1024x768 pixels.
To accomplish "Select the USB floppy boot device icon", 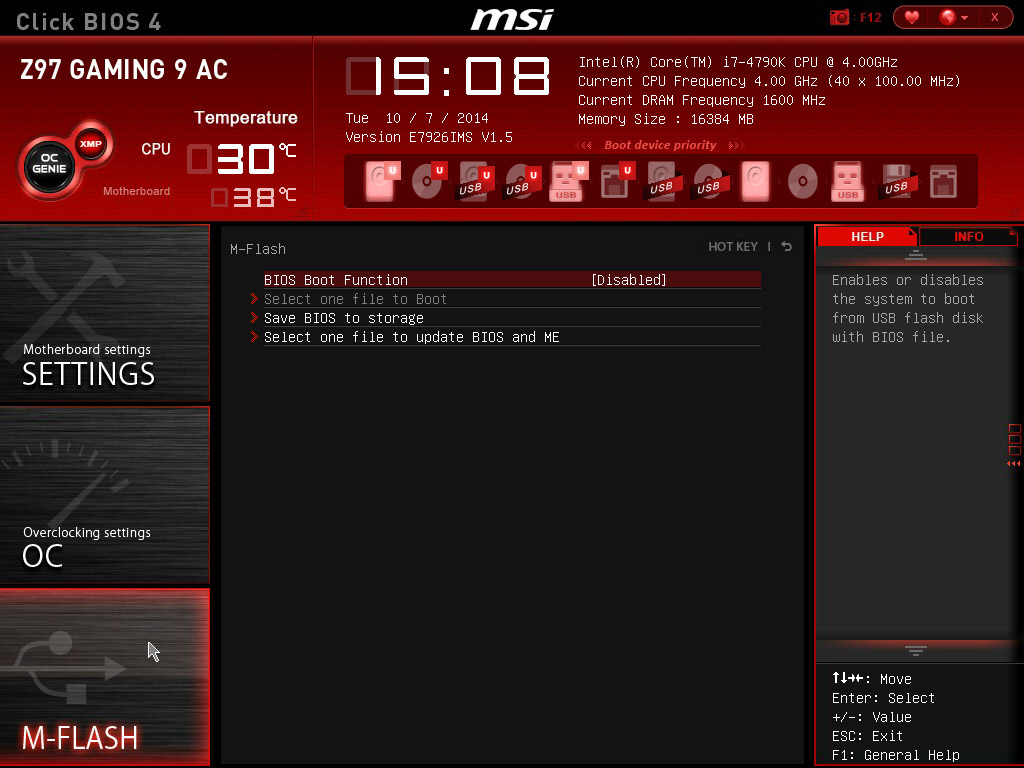I will 896,182.
